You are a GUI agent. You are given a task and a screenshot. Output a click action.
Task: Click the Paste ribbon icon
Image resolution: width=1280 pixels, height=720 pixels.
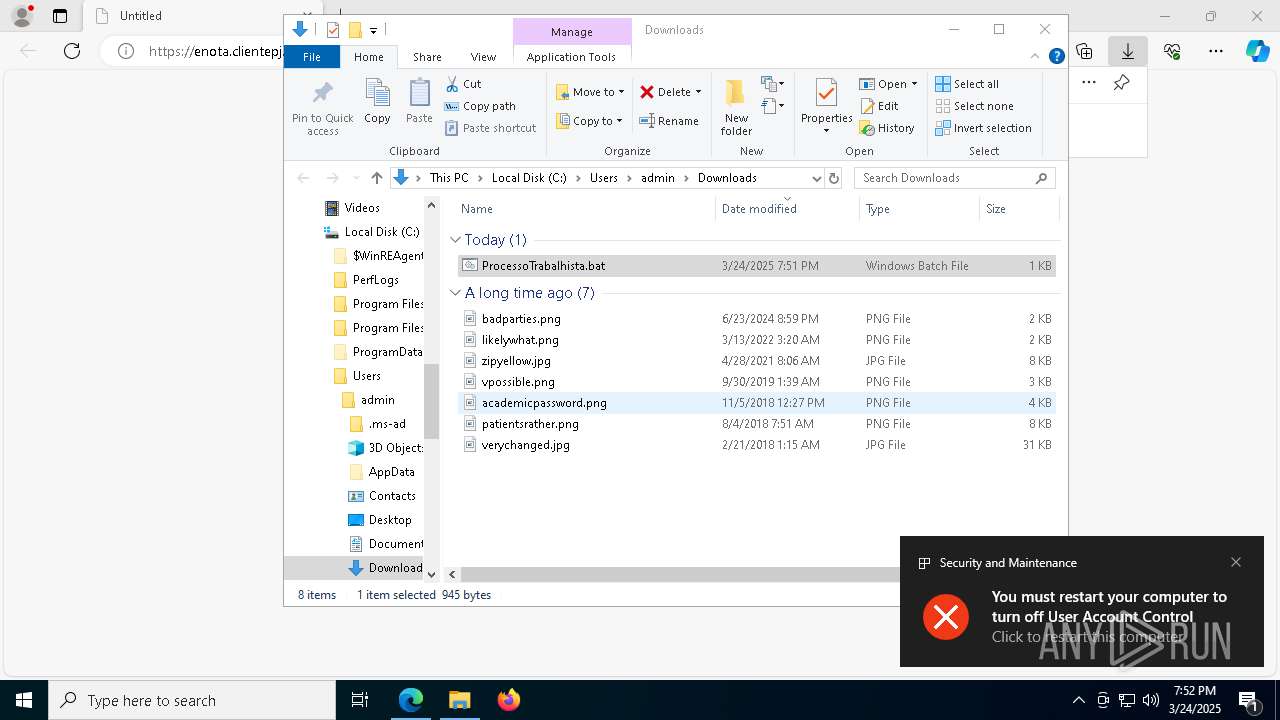point(419,102)
